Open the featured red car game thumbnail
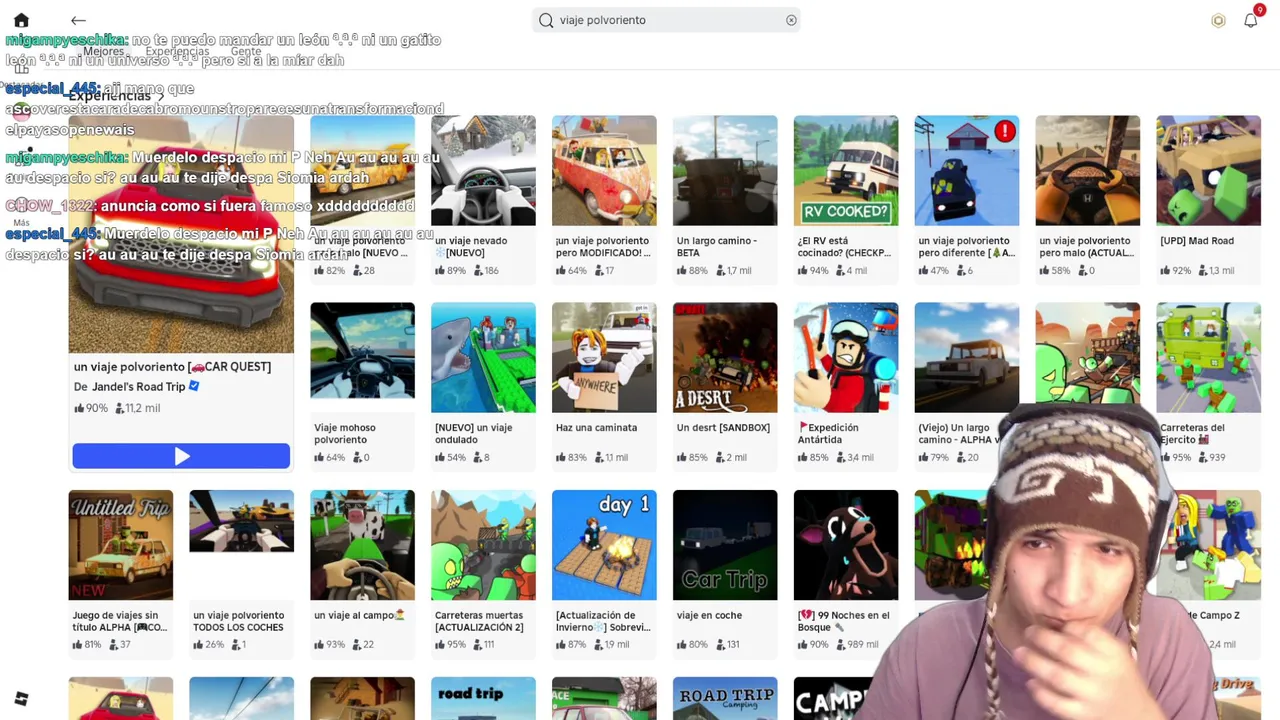 point(181,234)
